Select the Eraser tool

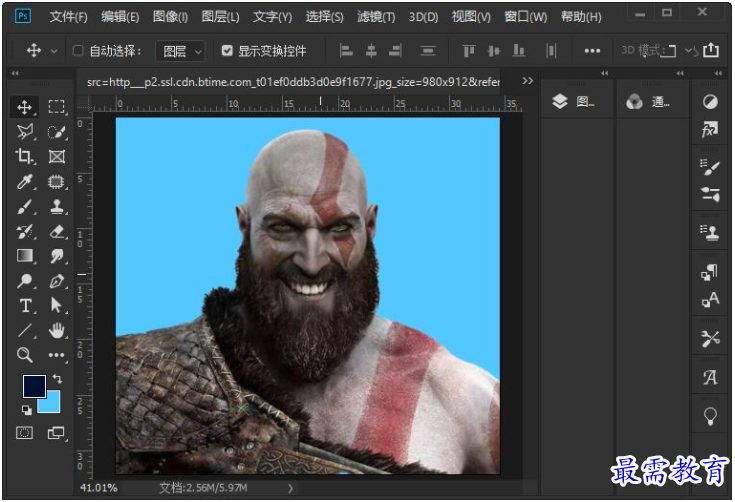[56, 231]
